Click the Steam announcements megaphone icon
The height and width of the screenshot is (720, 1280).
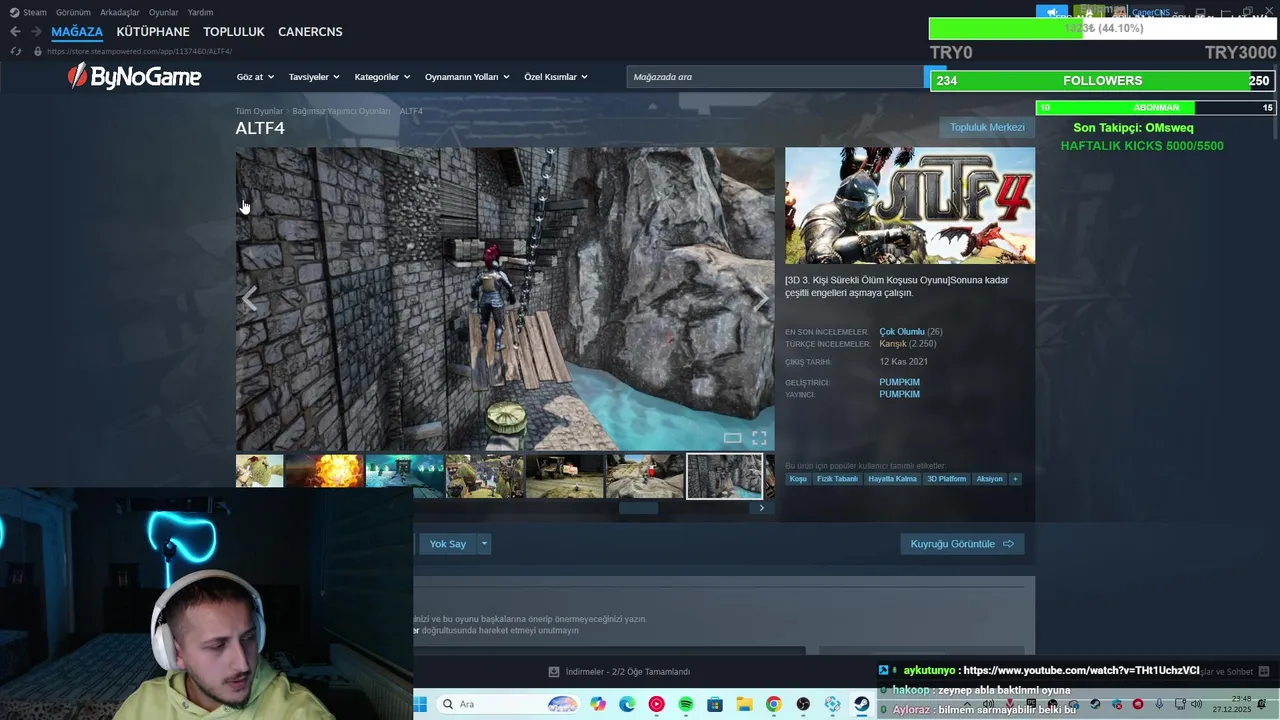click(x=1052, y=13)
